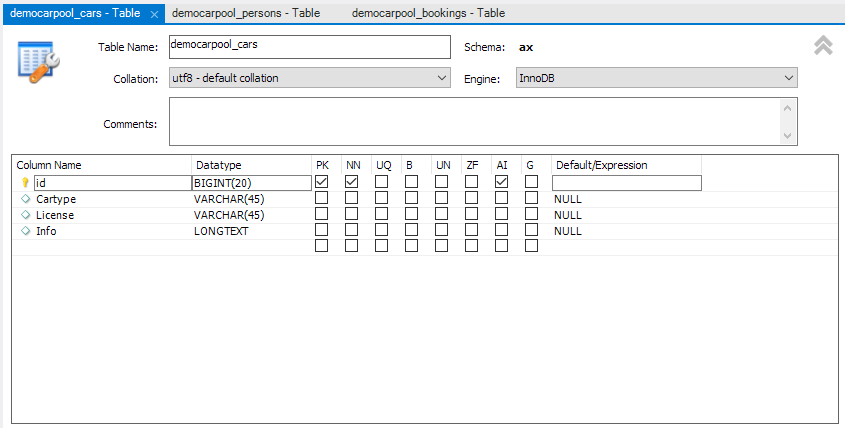Close the democarpool_cars table tab
Image resolution: width=845 pixels, height=428 pixels.
(154, 14)
